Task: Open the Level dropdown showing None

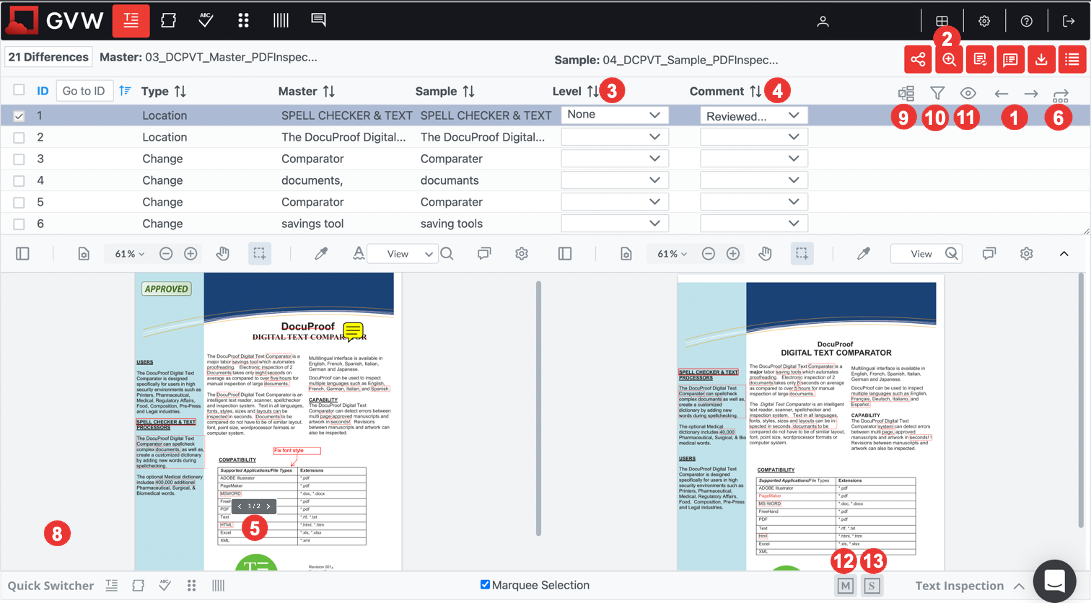Action: tap(615, 115)
